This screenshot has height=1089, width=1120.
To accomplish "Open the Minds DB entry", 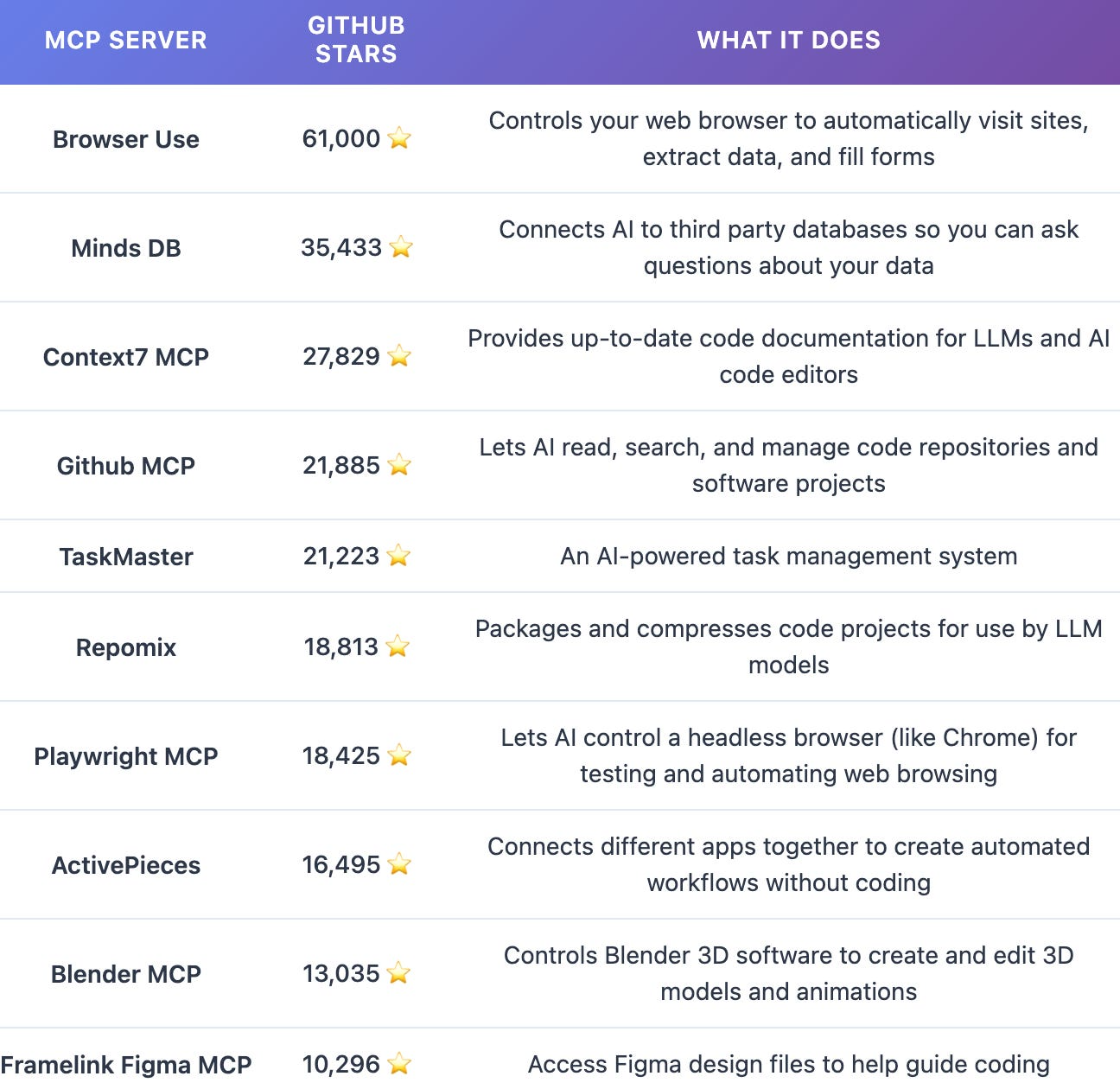I will [126, 248].
